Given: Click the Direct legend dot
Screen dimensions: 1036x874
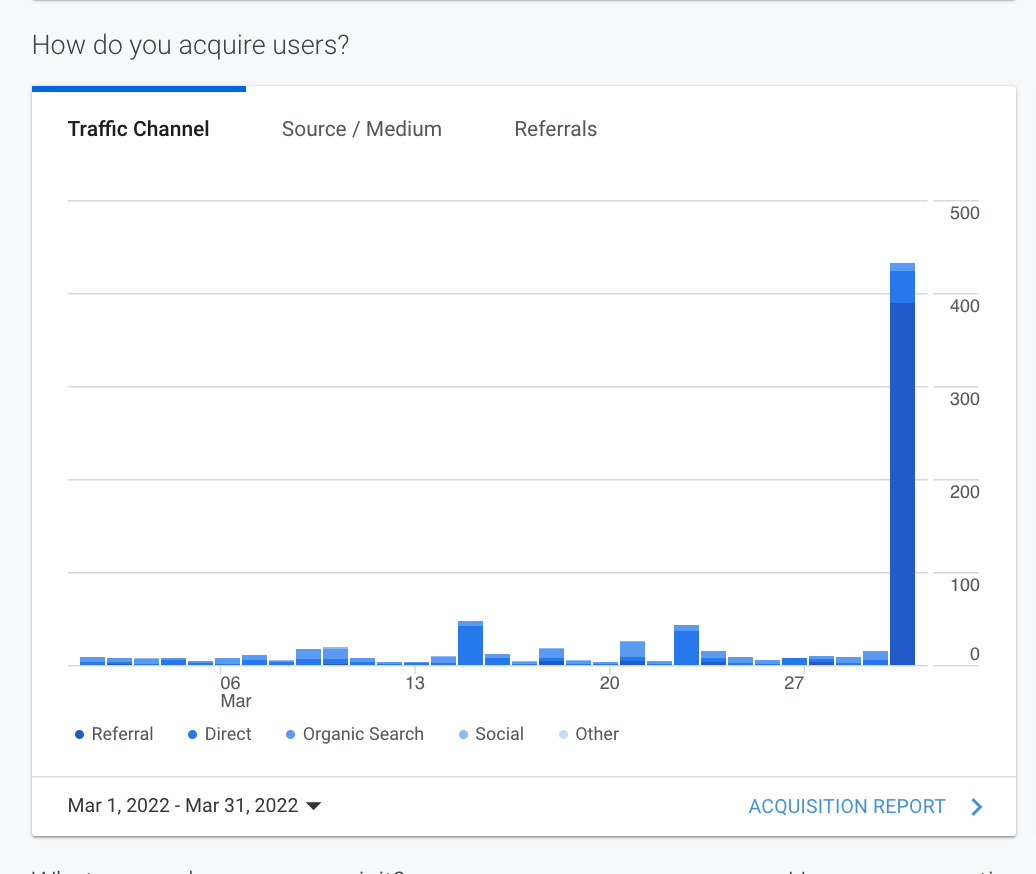Looking at the screenshot, I should click(x=193, y=735).
